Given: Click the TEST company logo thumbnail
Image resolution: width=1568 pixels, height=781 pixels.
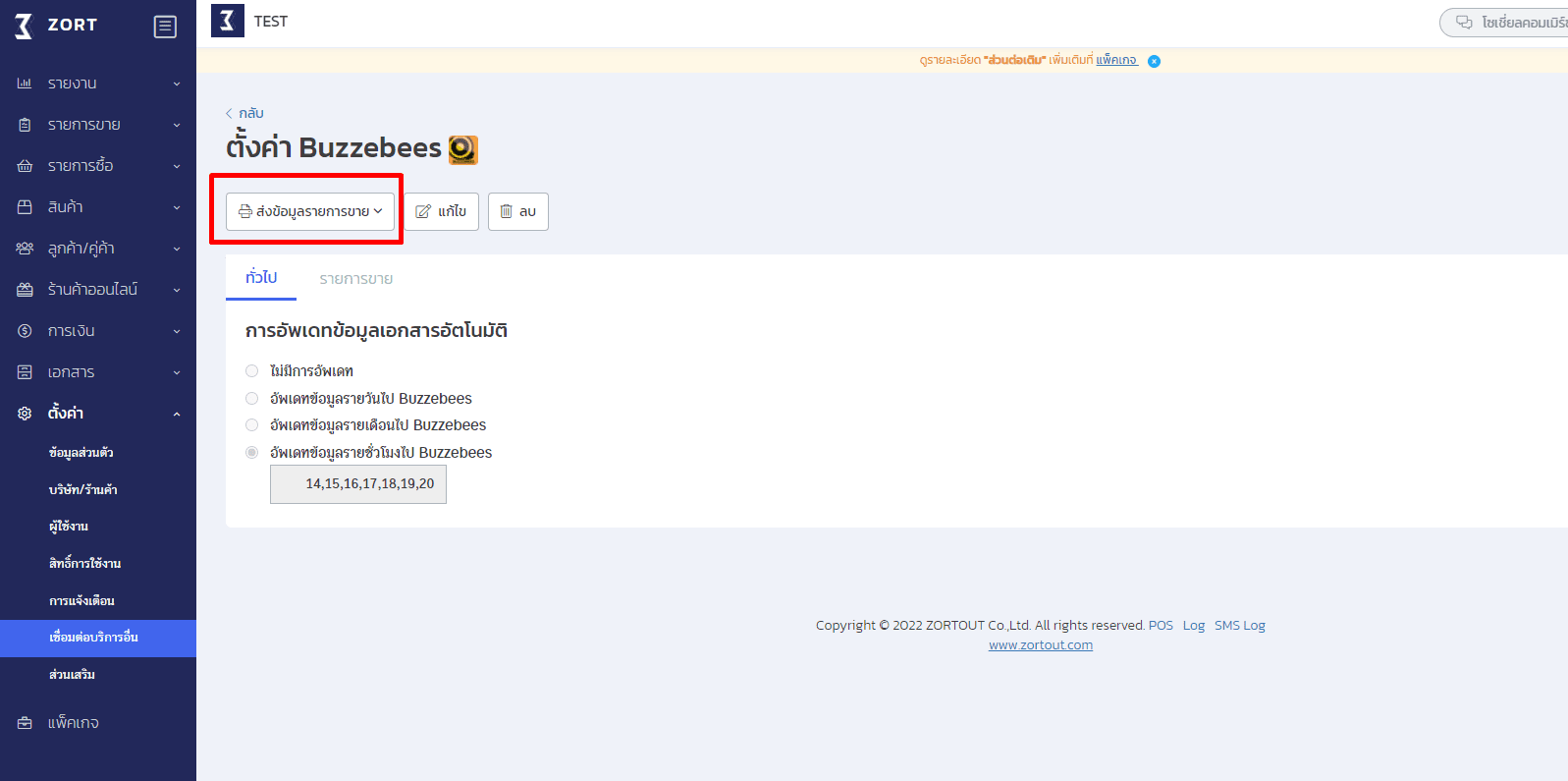Looking at the screenshot, I should tap(228, 21).
